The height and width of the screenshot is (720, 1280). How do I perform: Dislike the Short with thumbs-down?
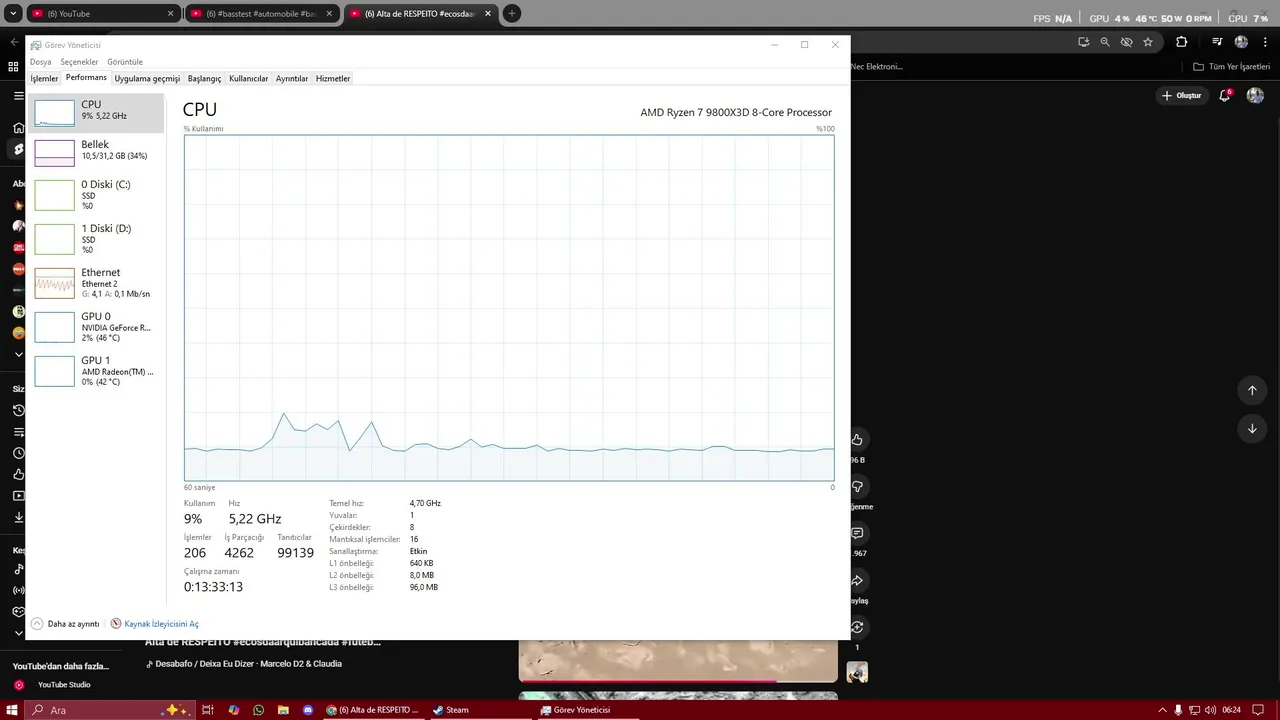pyautogui.click(x=857, y=487)
